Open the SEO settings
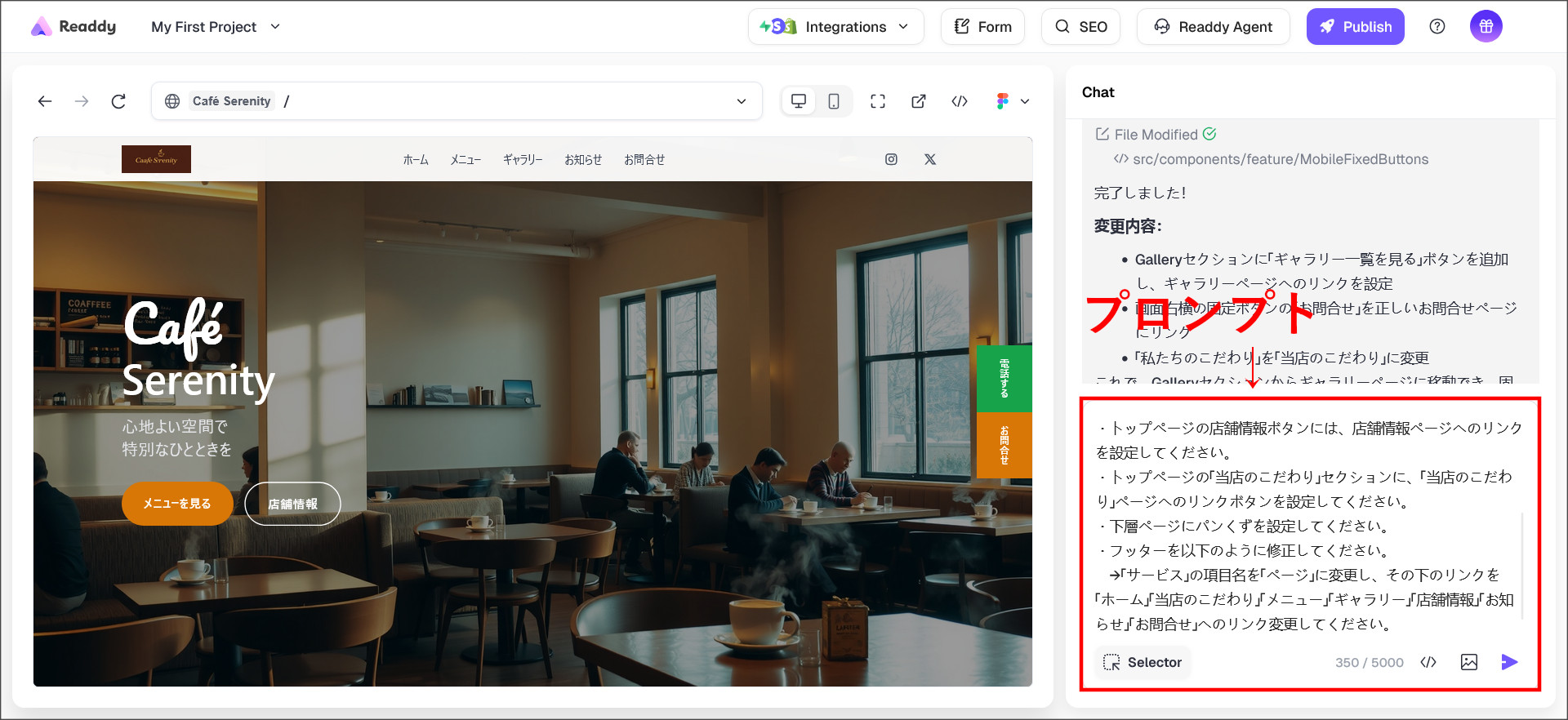Image resolution: width=1568 pixels, height=720 pixels. coord(1080,27)
